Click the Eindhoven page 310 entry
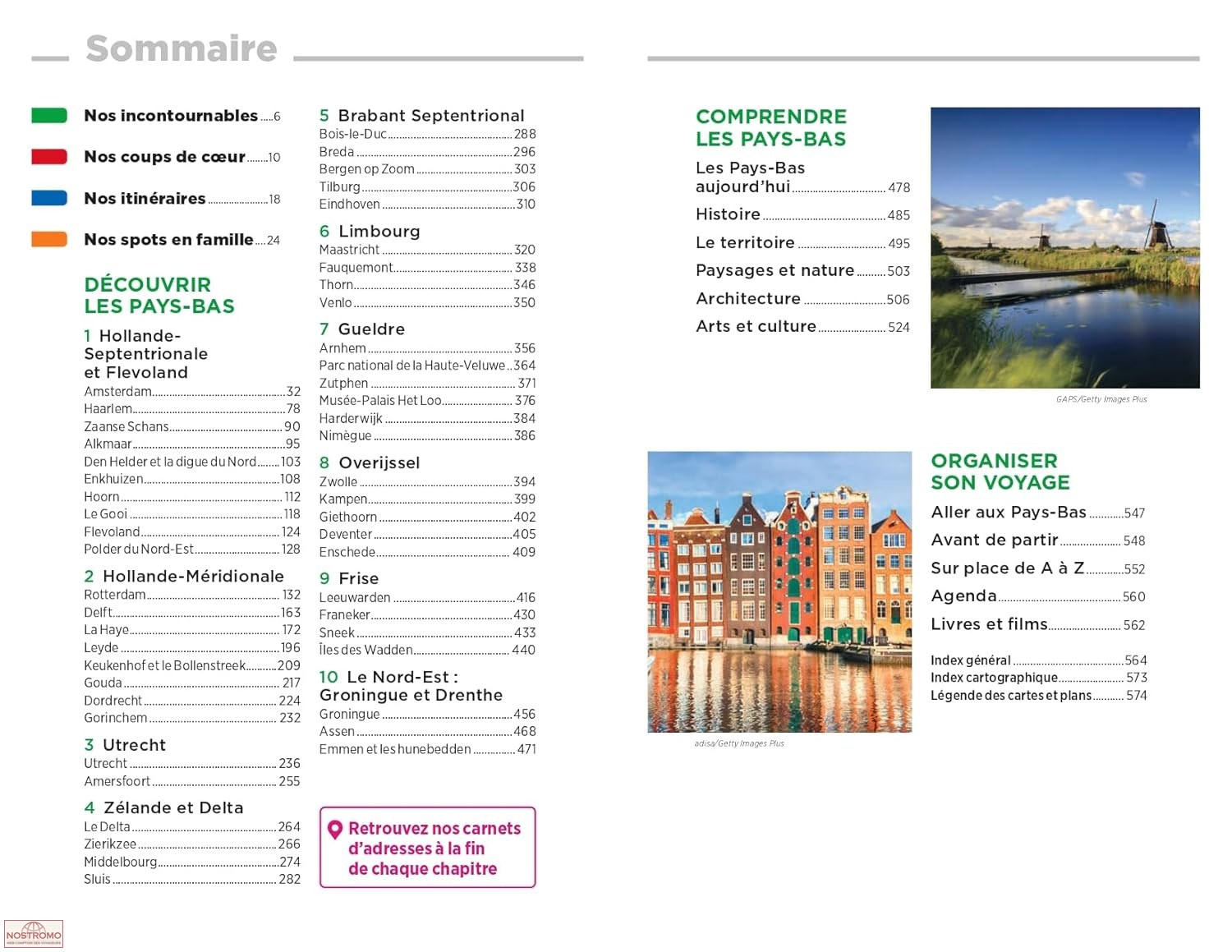 pos(428,205)
